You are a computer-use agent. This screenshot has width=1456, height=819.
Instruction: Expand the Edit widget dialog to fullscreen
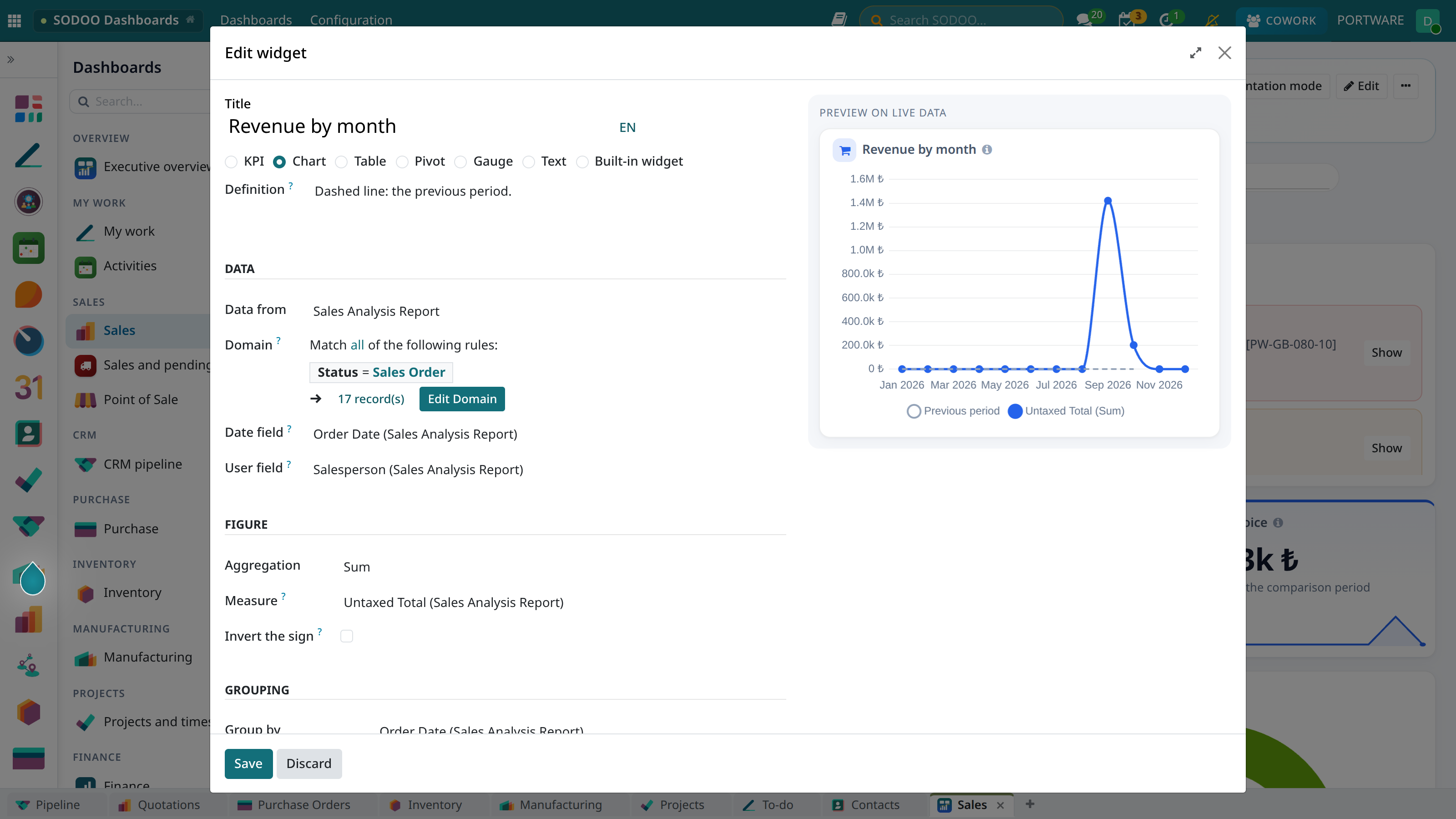point(1195,53)
